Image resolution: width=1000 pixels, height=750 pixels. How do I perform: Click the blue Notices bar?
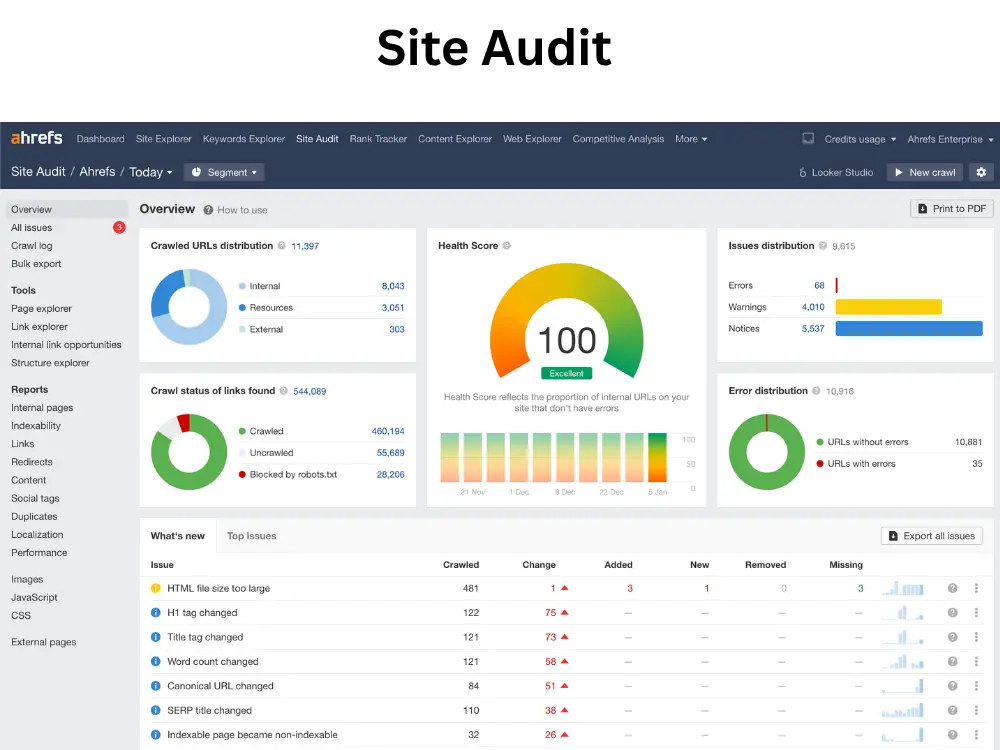point(909,328)
